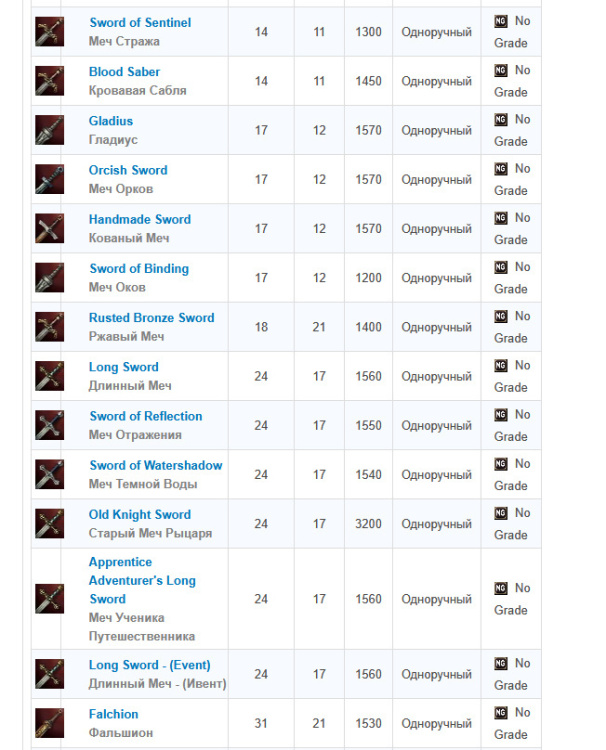
Task: Click the Blood Saber weapon icon
Action: pos(49,81)
